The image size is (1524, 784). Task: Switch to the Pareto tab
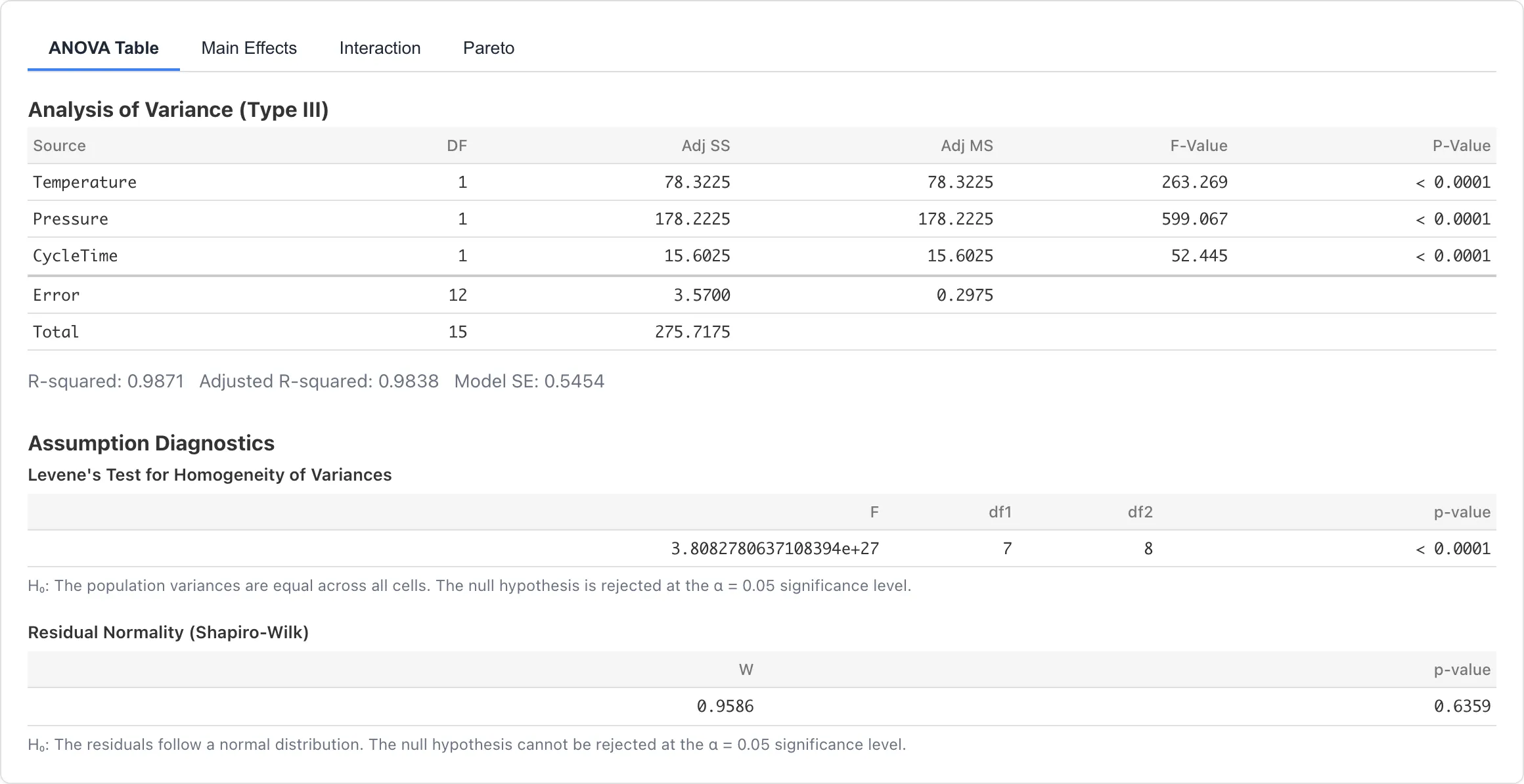point(489,48)
